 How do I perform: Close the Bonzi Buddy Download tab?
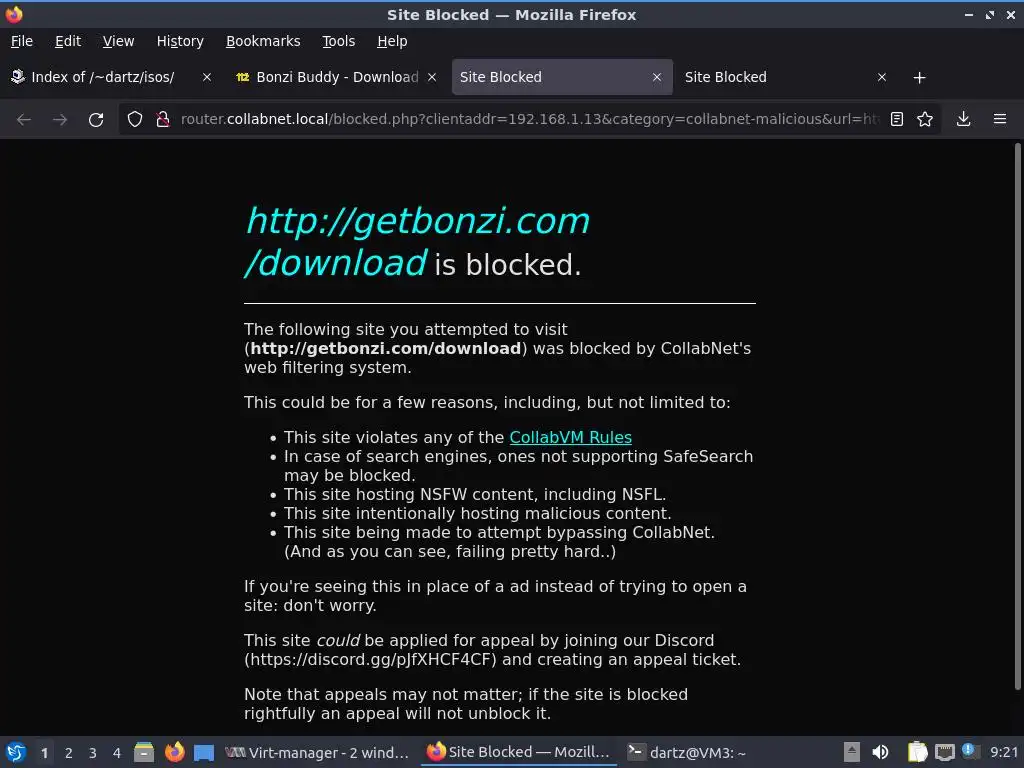pyautogui.click(x=432, y=77)
